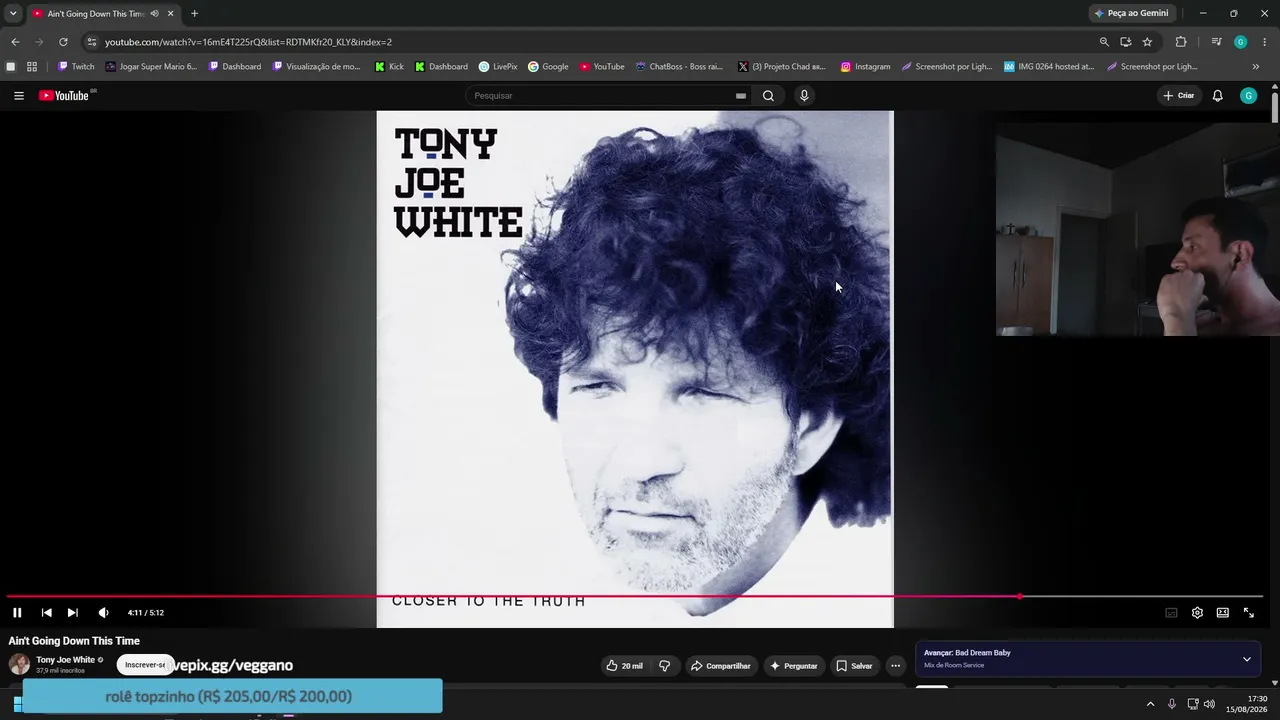
Task: View site information icon in address bar
Action: [91, 42]
